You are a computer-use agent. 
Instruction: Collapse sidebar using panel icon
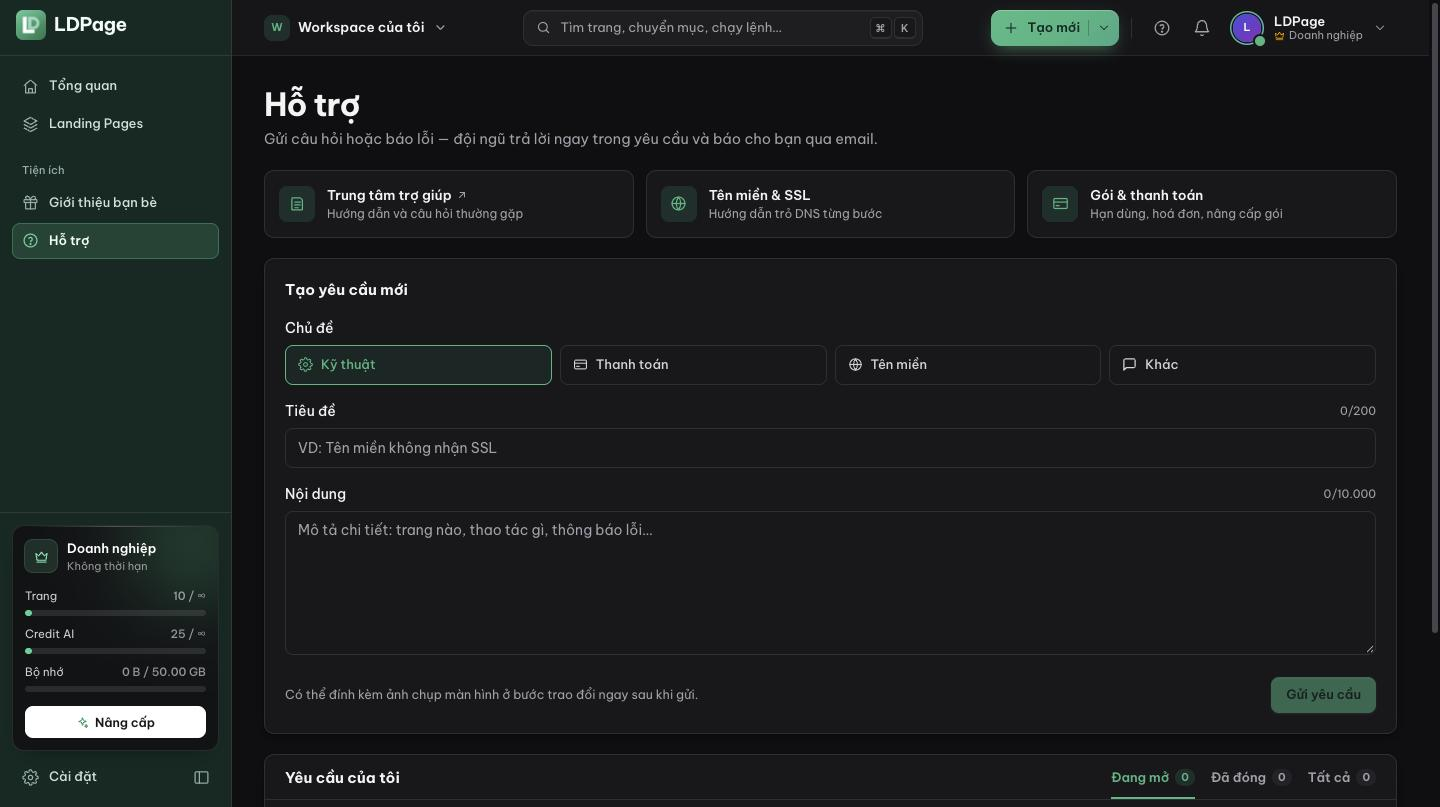pos(201,777)
